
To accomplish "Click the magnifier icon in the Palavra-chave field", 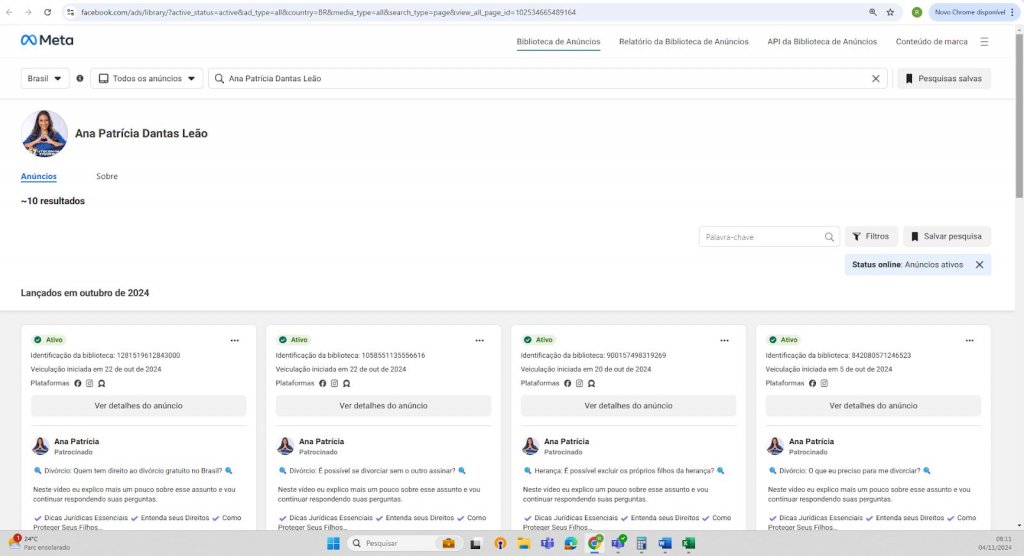I will click(829, 237).
